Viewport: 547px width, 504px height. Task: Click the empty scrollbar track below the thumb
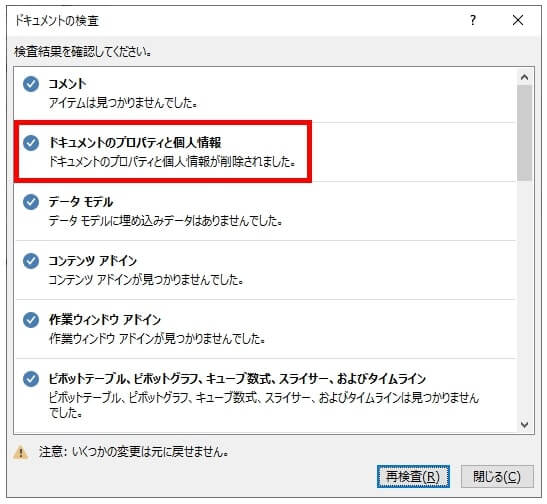tap(524, 299)
